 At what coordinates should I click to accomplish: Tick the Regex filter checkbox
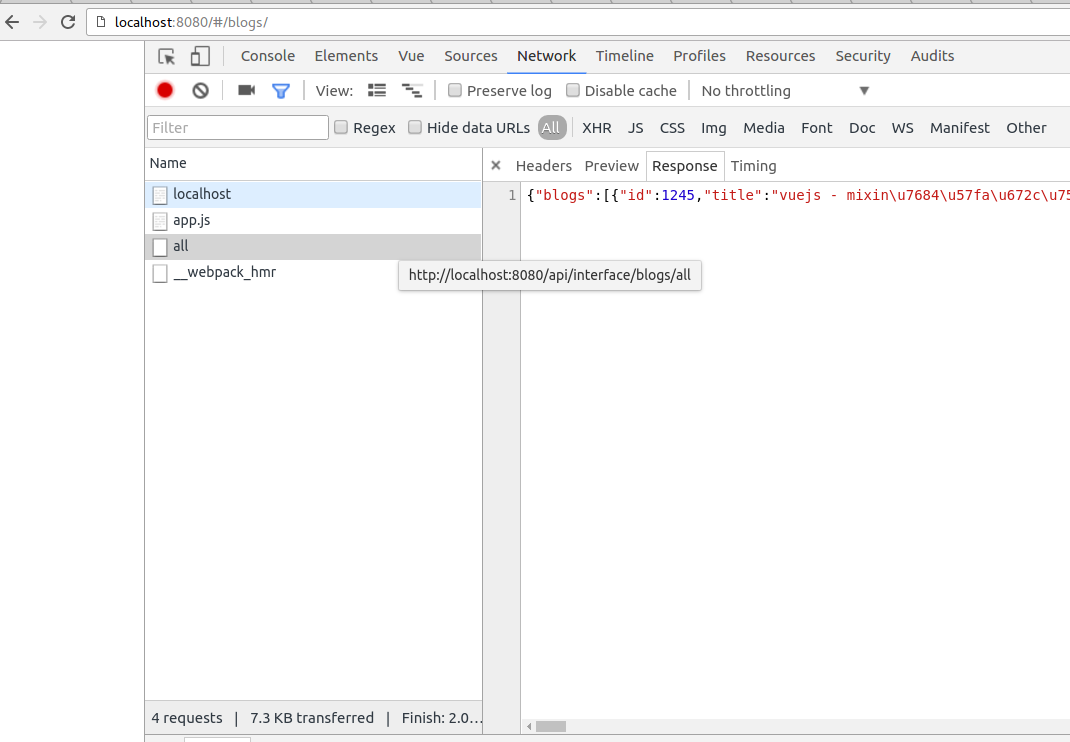pyautogui.click(x=341, y=127)
